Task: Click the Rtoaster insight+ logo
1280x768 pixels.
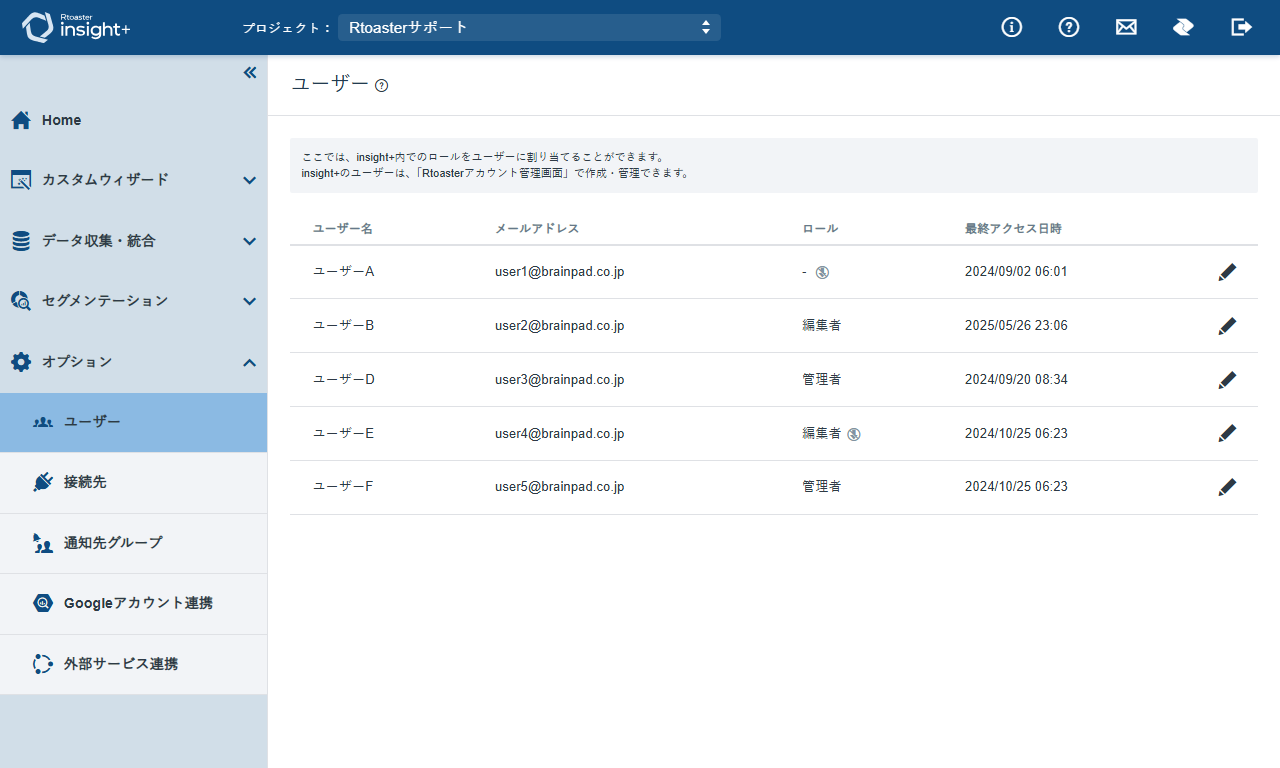Action: (76, 27)
